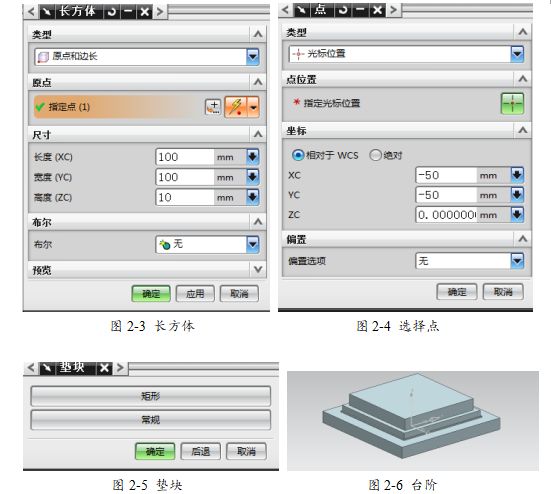
Task: Collapse the 尺寸 section
Action: (x=258, y=134)
